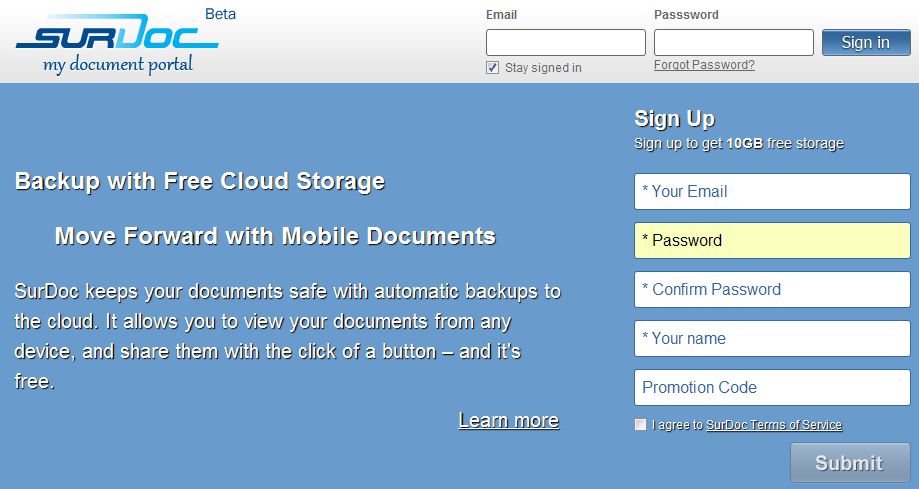Image resolution: width=919 pixels, height=489 pixels.
Task: Uncheck the Stay signed in checkbox
Action: tap(492, 68)
